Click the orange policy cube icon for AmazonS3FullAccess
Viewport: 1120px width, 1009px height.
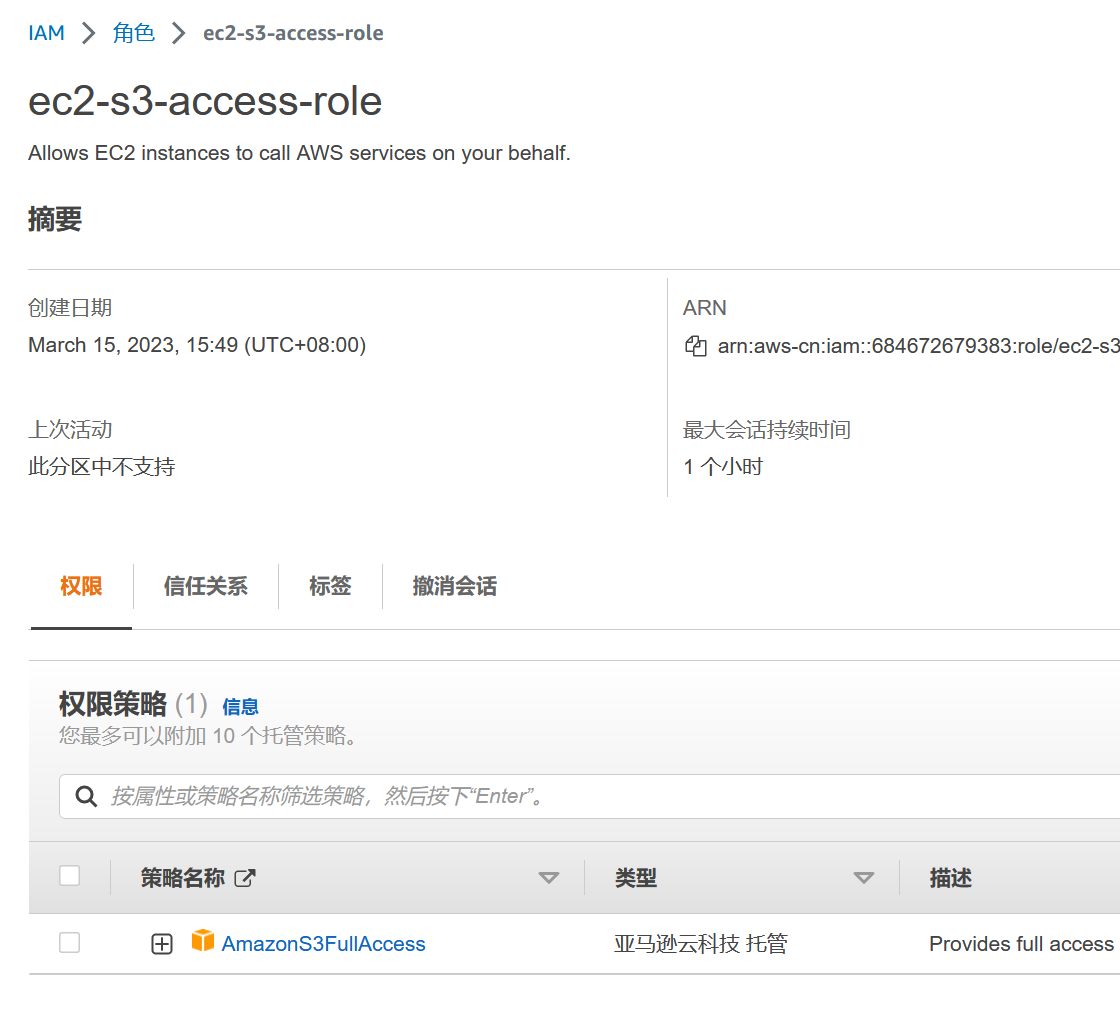pyautogui.click(x=203, y=940)
